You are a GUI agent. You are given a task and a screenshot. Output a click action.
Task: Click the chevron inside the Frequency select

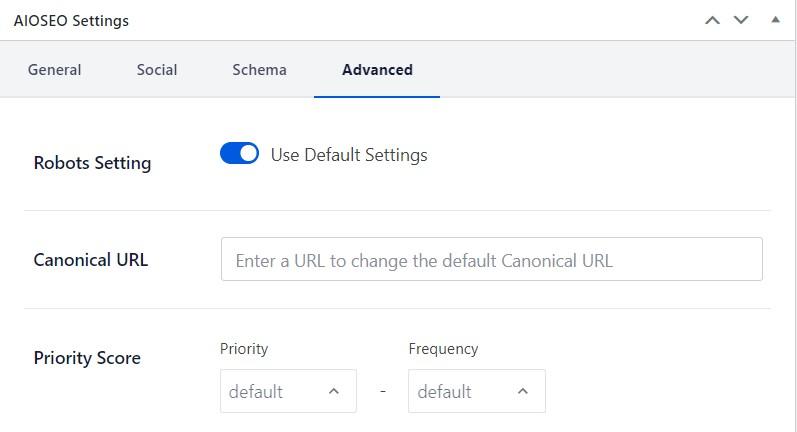pos(523,391)
